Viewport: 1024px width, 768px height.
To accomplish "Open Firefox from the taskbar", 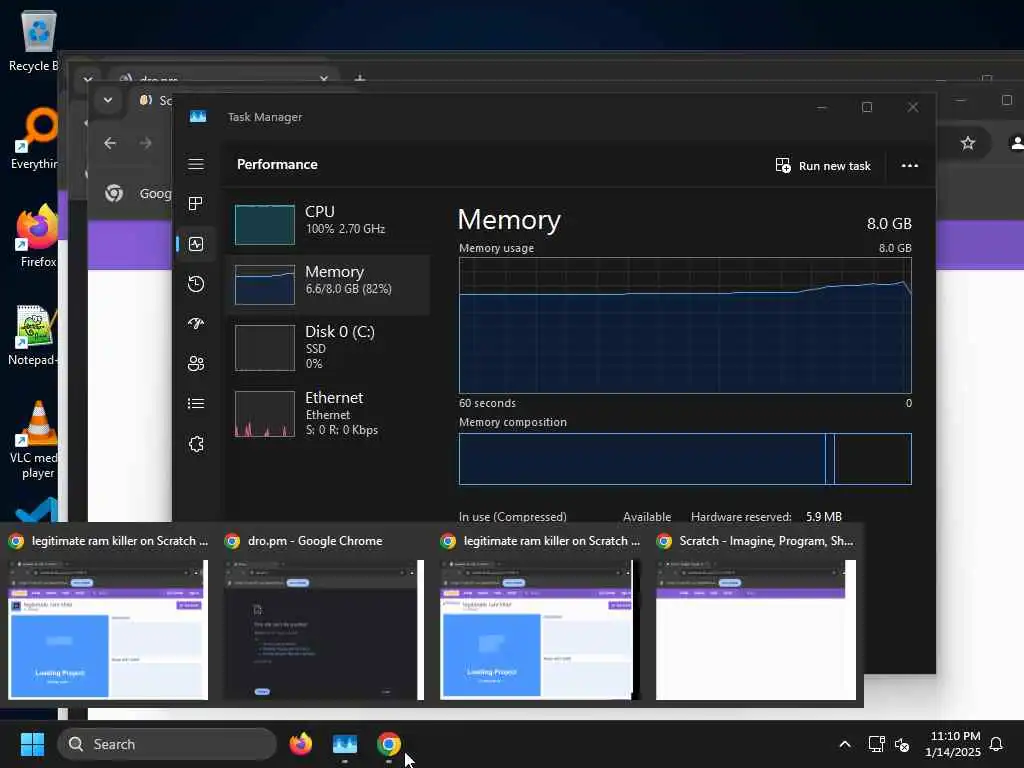I will (x=300, y=744).
